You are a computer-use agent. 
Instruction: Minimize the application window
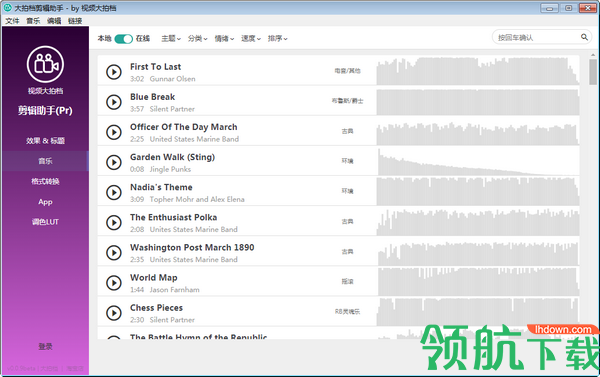coord(549,8)
